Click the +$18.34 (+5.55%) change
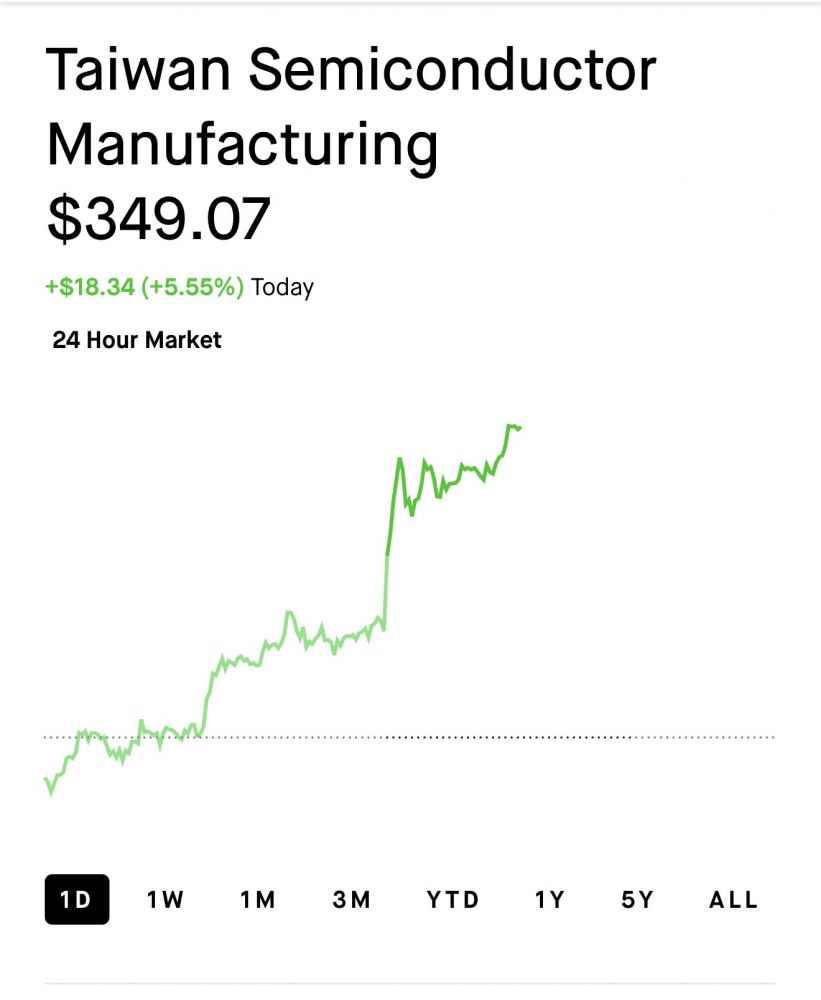 pyautogui.click(x=144, y=288)
